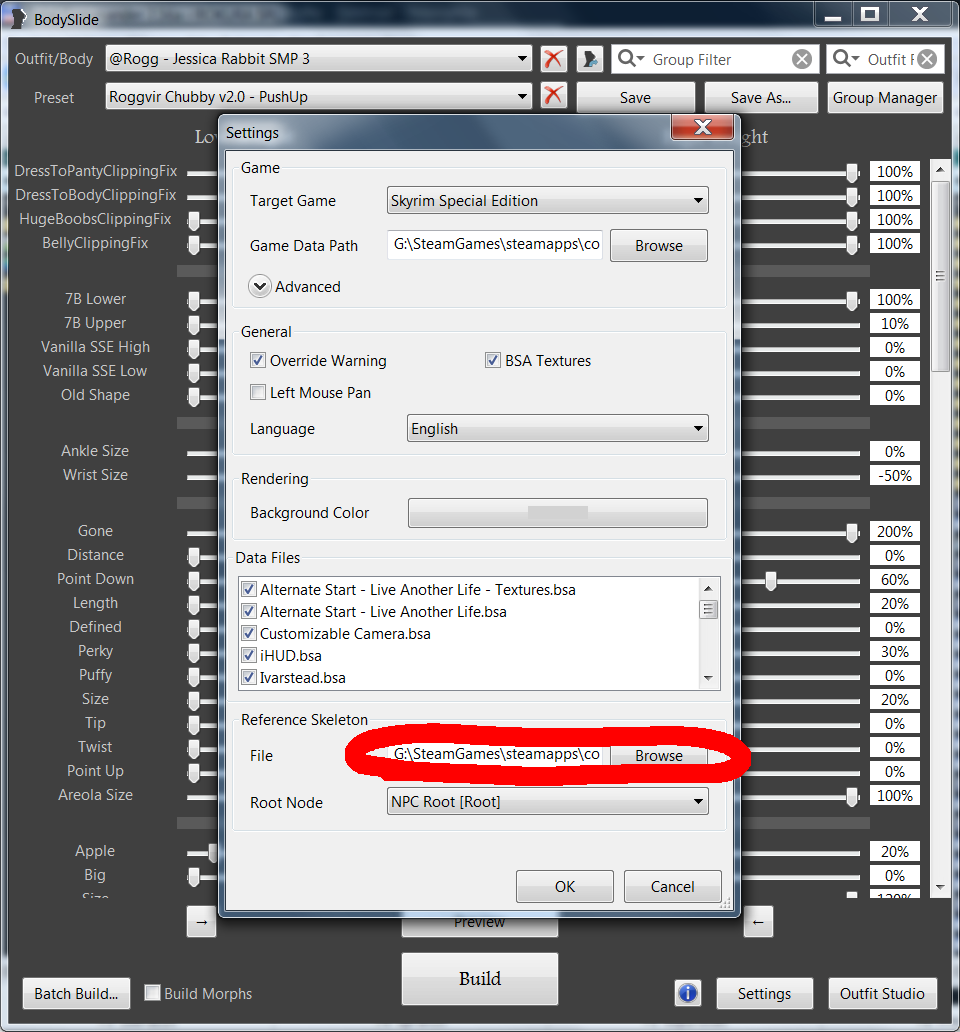This screenshot has width=960, height=1032.
Task: Click Apple low slider thumb
Action: point(213,852)
